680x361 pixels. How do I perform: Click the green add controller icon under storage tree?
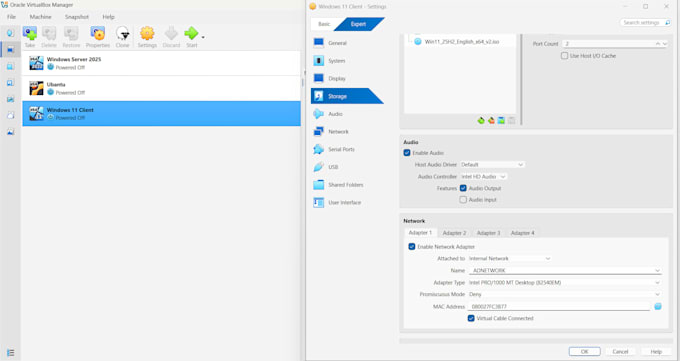pos(481,120)
